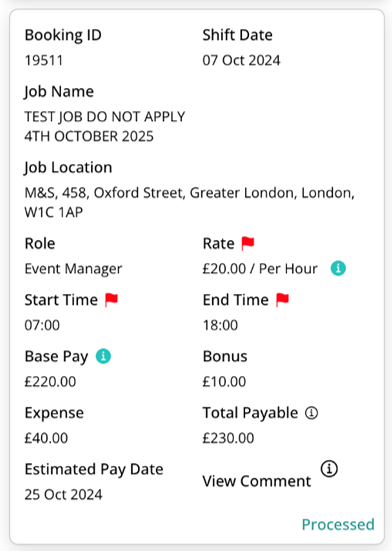The width and height of the screenshot is (392, 554).
Task: Click the estimated pay date 25 Oct 2024
Action: point(63,494)
